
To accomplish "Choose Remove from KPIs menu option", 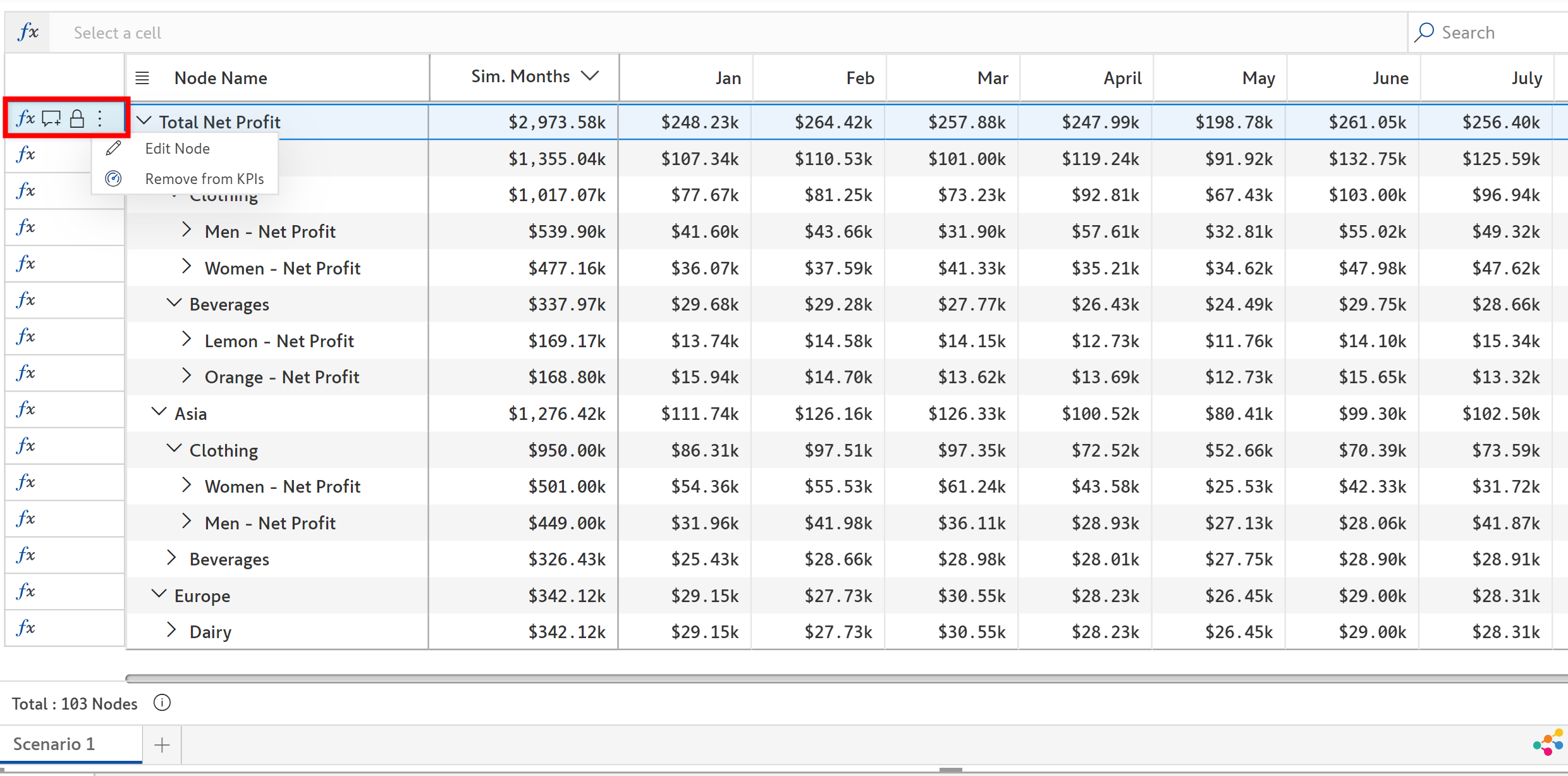I will point(204,179).
